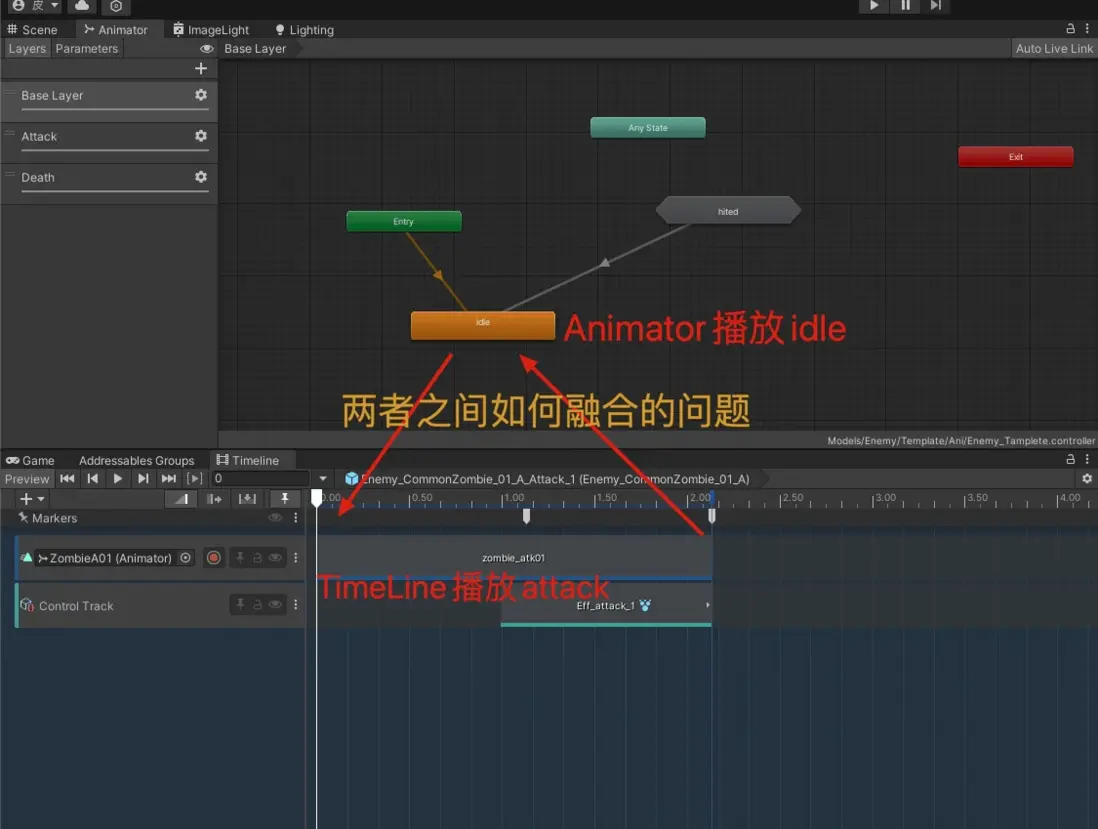The image size is (1098, 829).
Task: Click the Timeline settings gear
Action: click(1087, 479)
